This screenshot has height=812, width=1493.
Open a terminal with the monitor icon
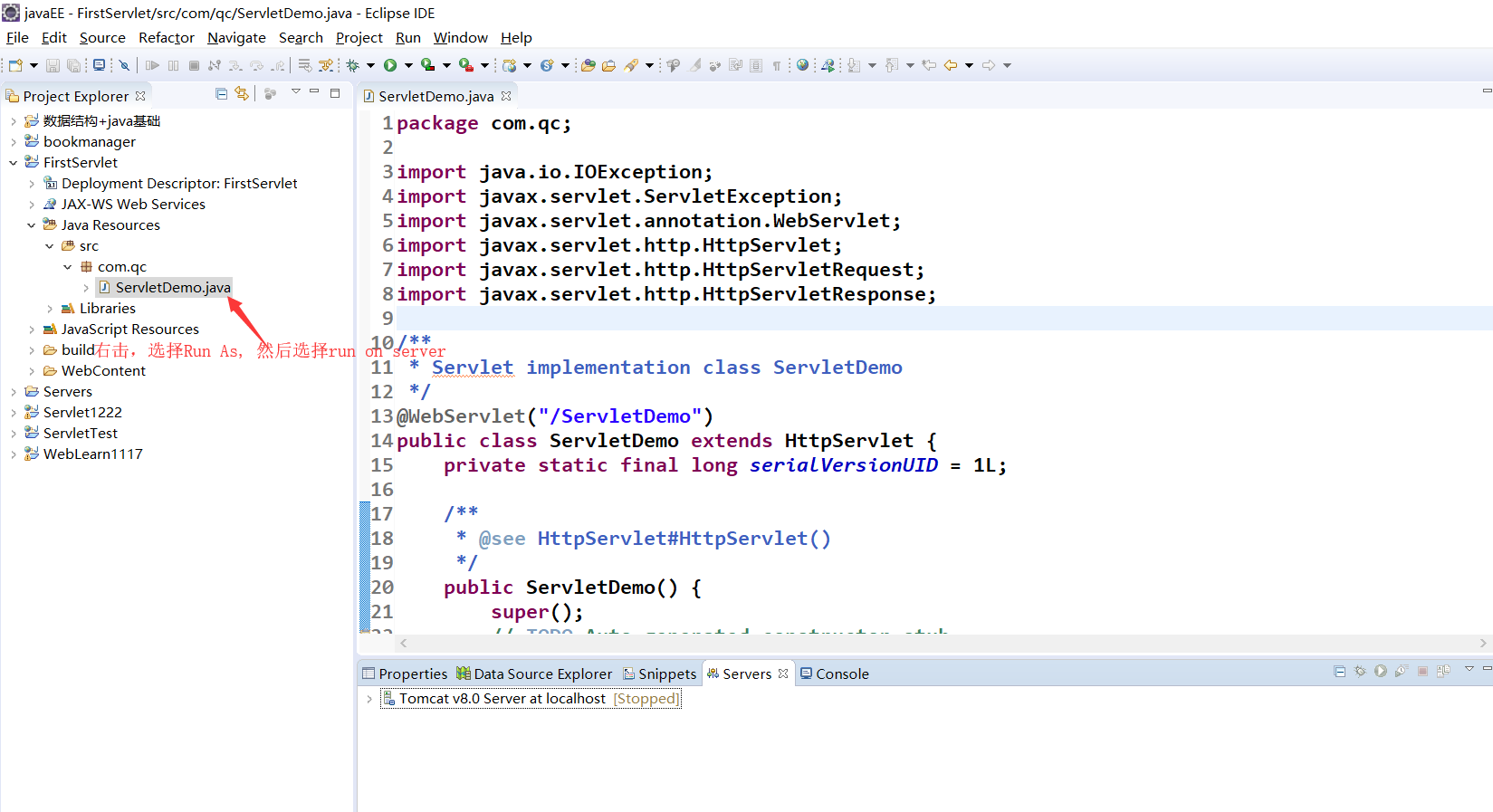[99, 65]
